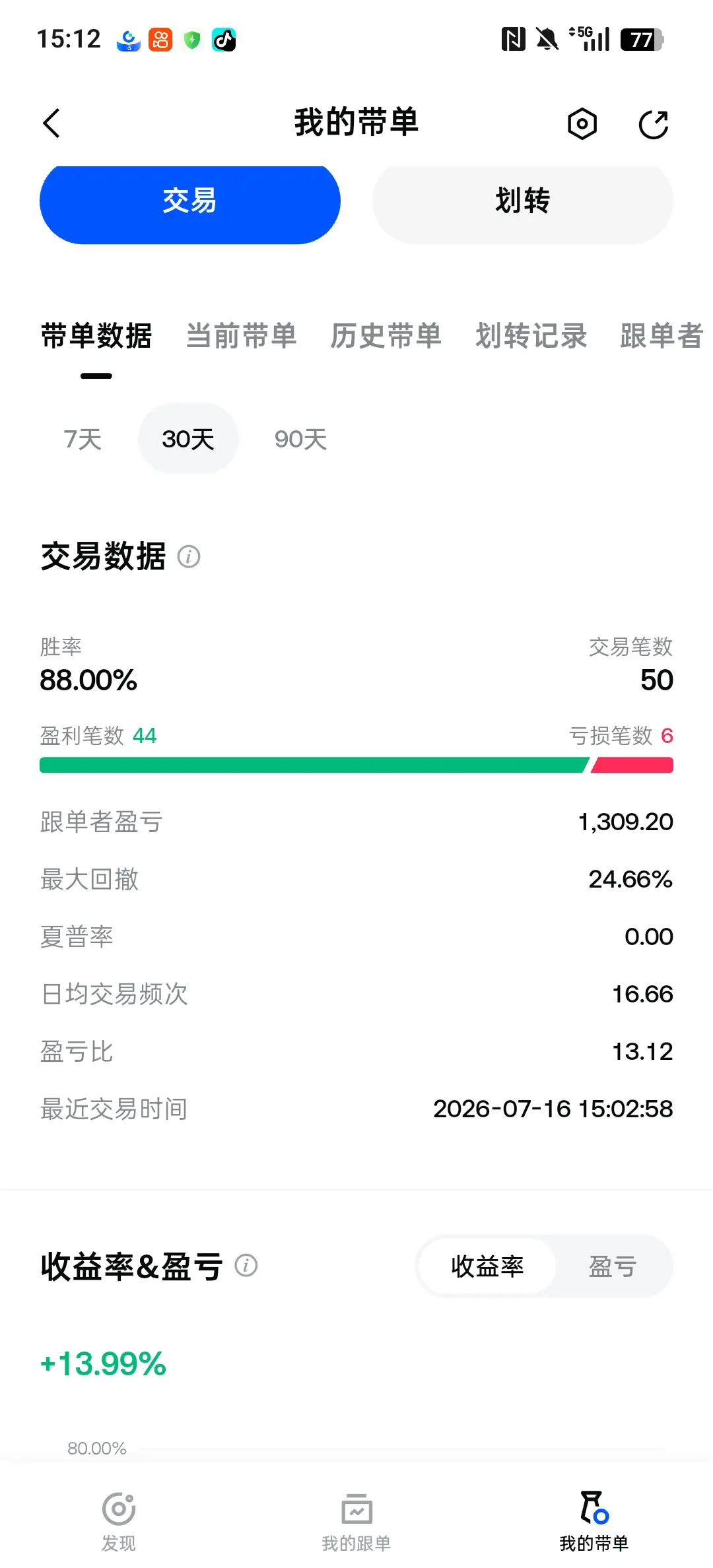Open info icon beside 交易数据
Screen dimensions: 713x1568
(189, 556)
